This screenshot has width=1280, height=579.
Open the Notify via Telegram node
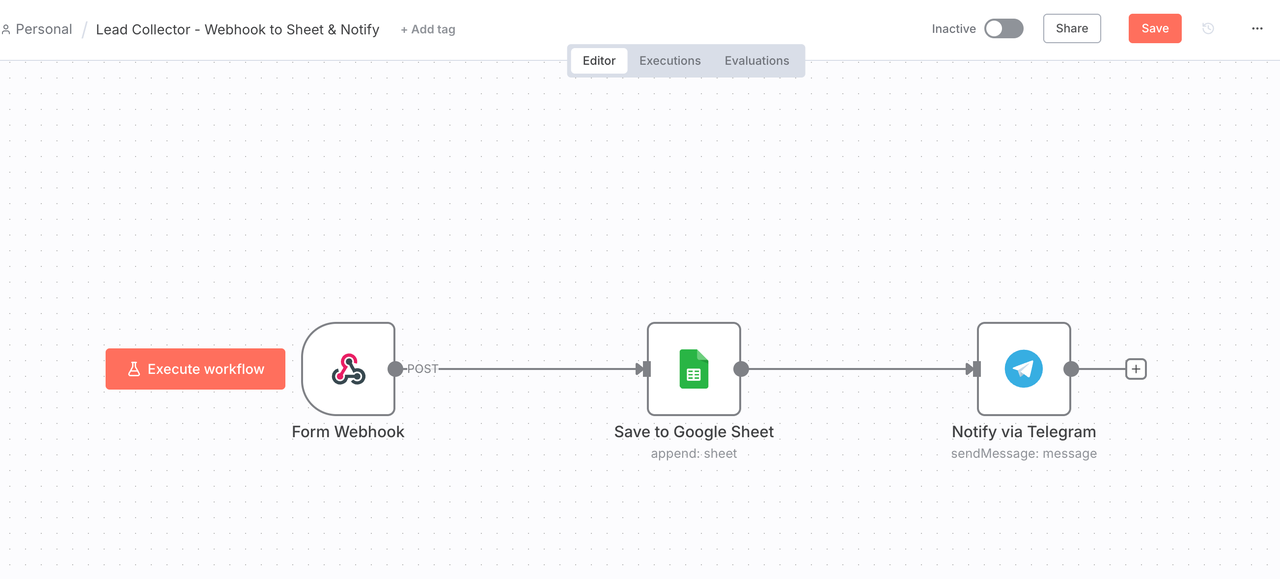pos(1023,368)
